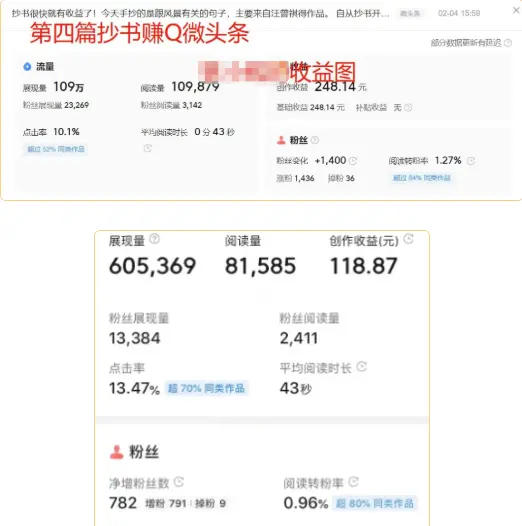Screen dimensions: 522x526
Task: Click the 增粉 791 text
Action: click(166, 503)
